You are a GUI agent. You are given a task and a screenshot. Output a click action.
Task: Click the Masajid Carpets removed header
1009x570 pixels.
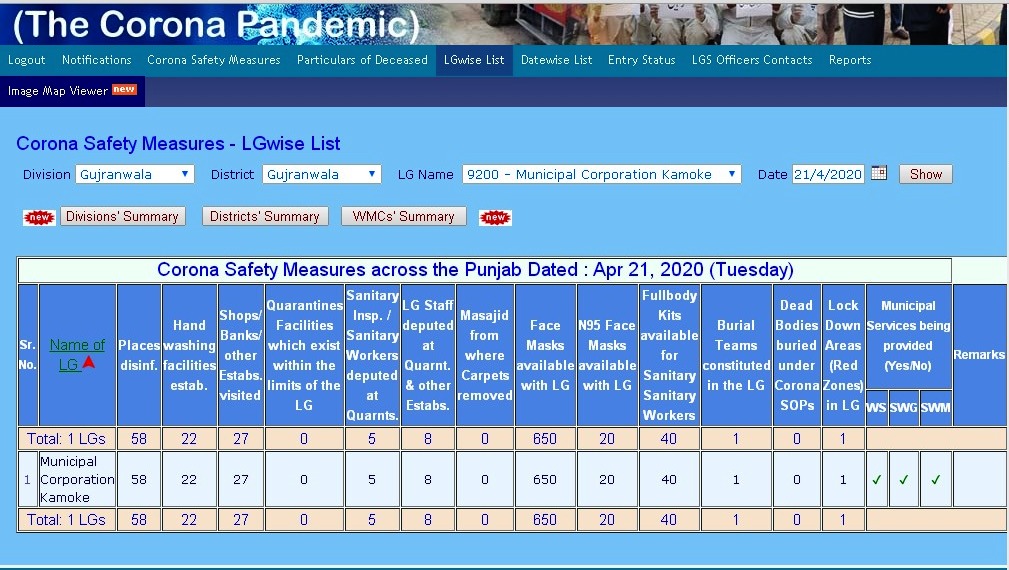[485, 355]
